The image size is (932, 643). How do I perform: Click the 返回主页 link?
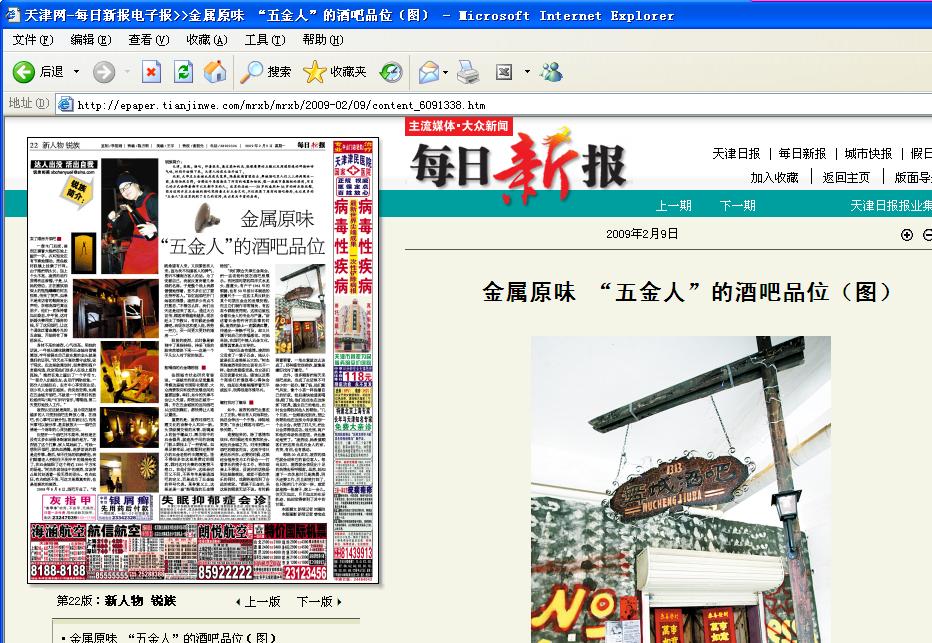[x=846, y=178]
